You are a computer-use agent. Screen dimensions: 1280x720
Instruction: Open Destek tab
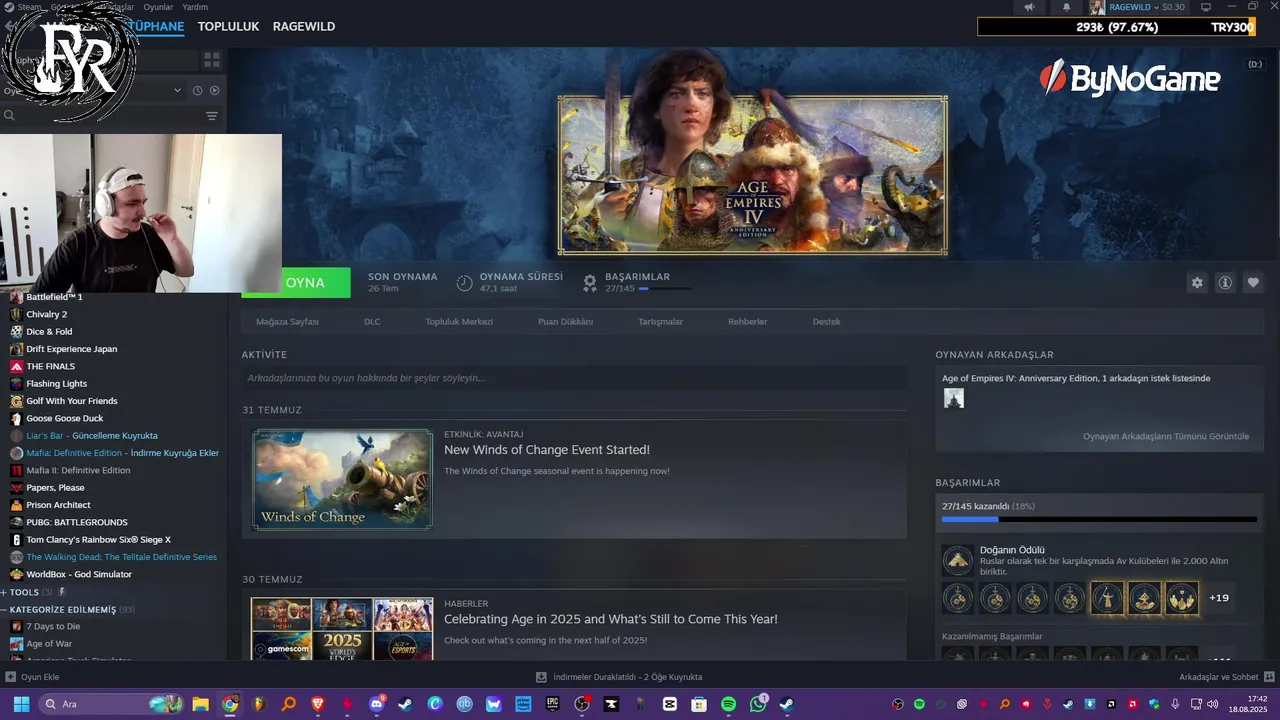826,322
